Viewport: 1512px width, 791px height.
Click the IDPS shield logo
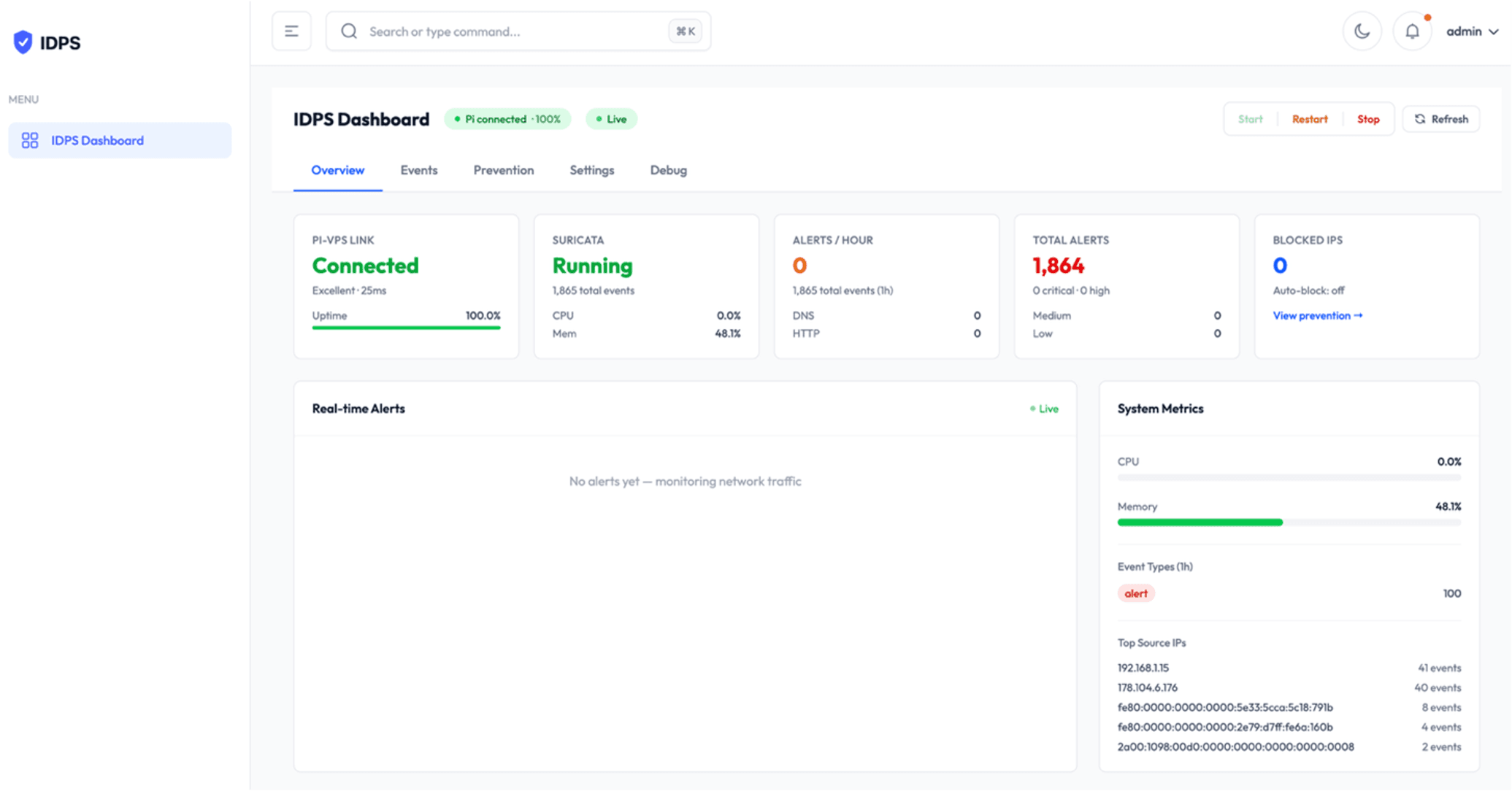(x=23, y=42)
